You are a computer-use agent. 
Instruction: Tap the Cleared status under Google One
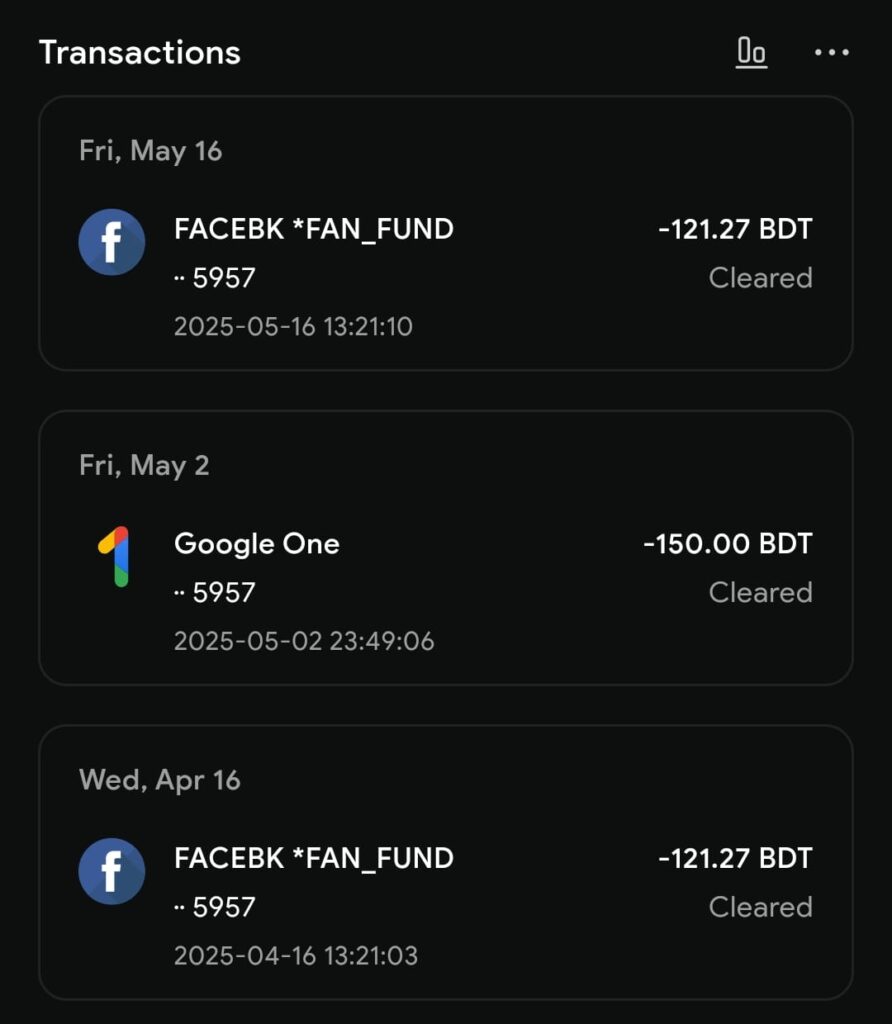coord(761,592)
